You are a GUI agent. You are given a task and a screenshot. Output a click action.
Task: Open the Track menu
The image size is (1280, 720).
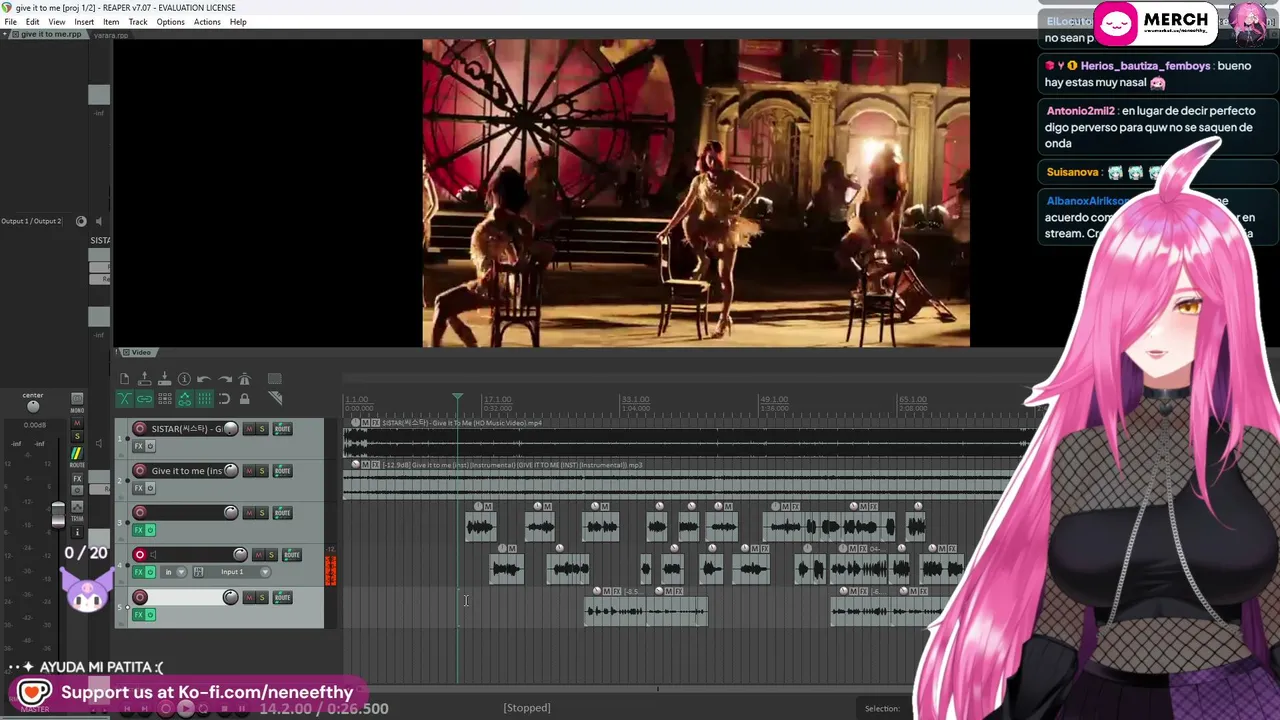tap(138, 22)
